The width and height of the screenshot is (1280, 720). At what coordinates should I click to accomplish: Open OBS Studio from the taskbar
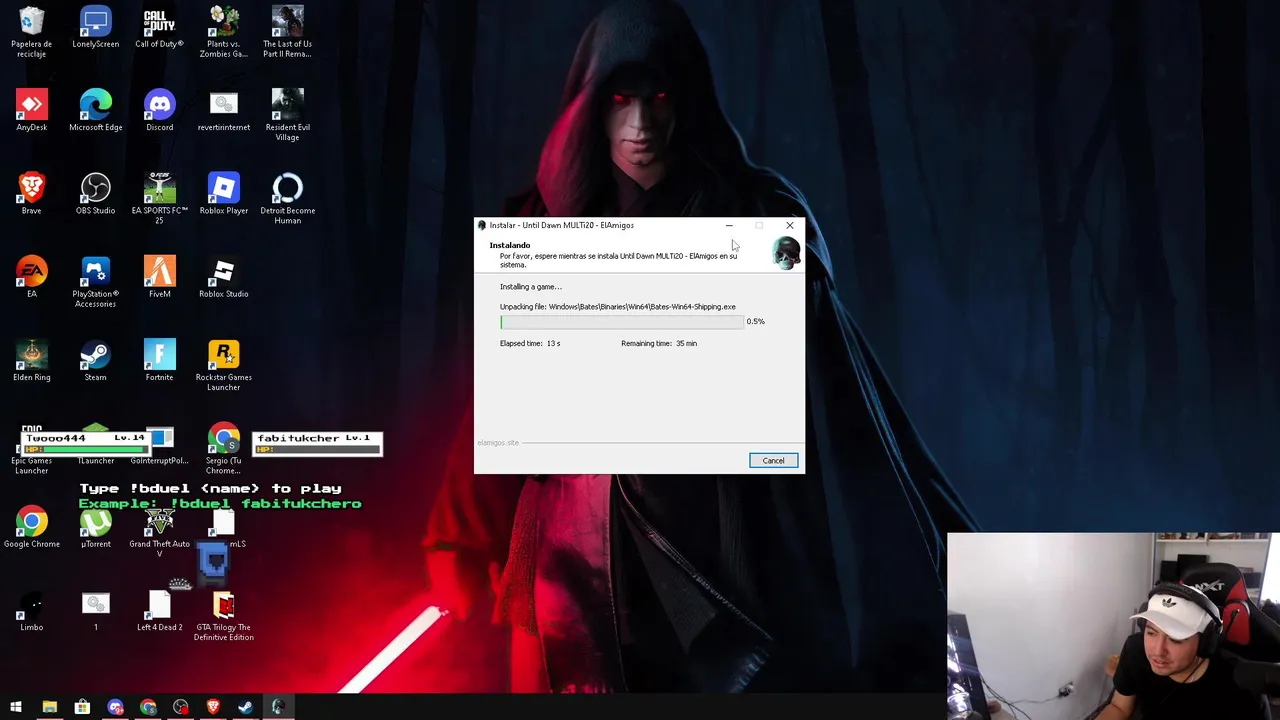tap(180, 707)
